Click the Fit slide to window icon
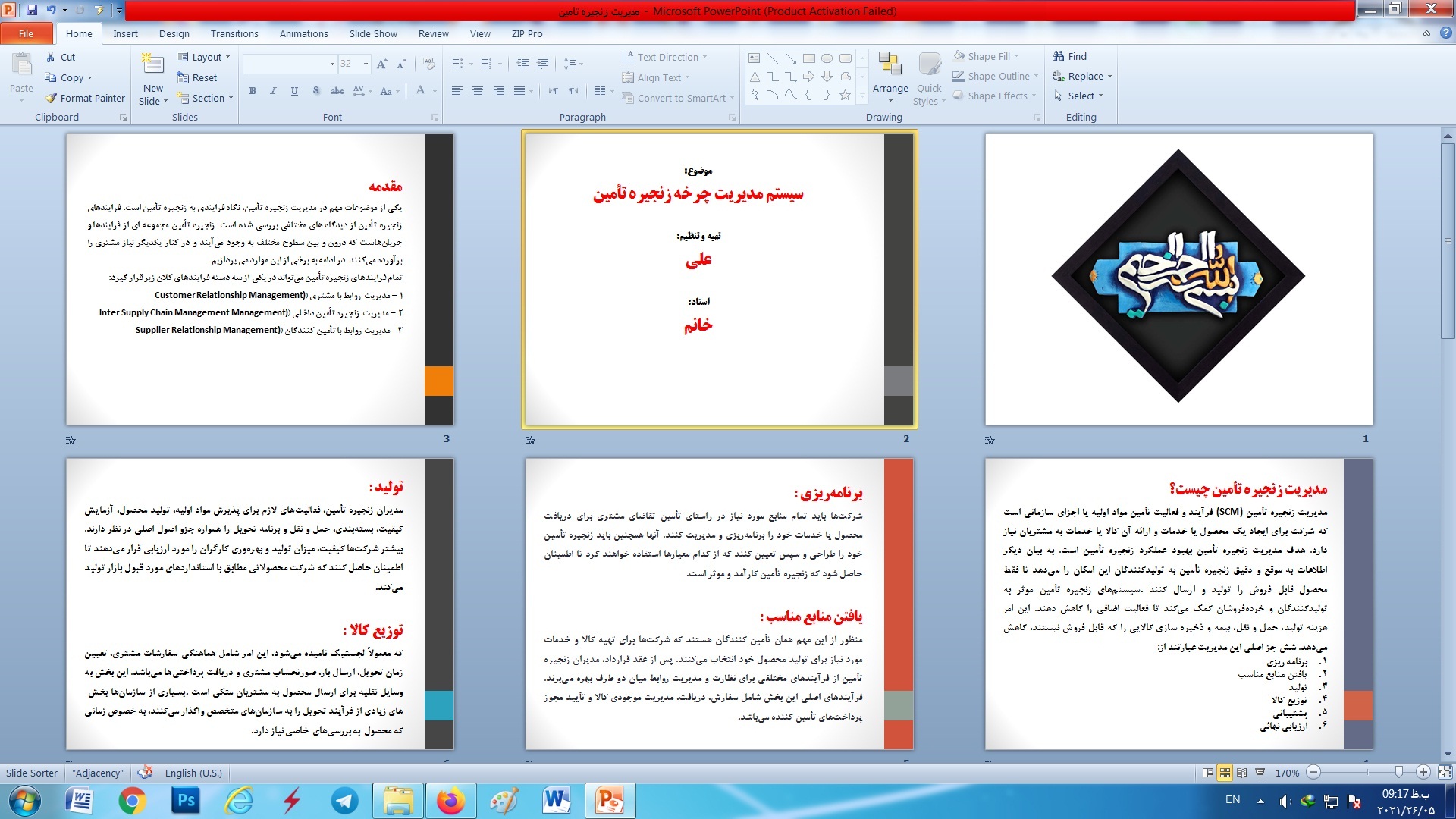This screenshot has height=819, width=1456. click(x=1445, y=772)
